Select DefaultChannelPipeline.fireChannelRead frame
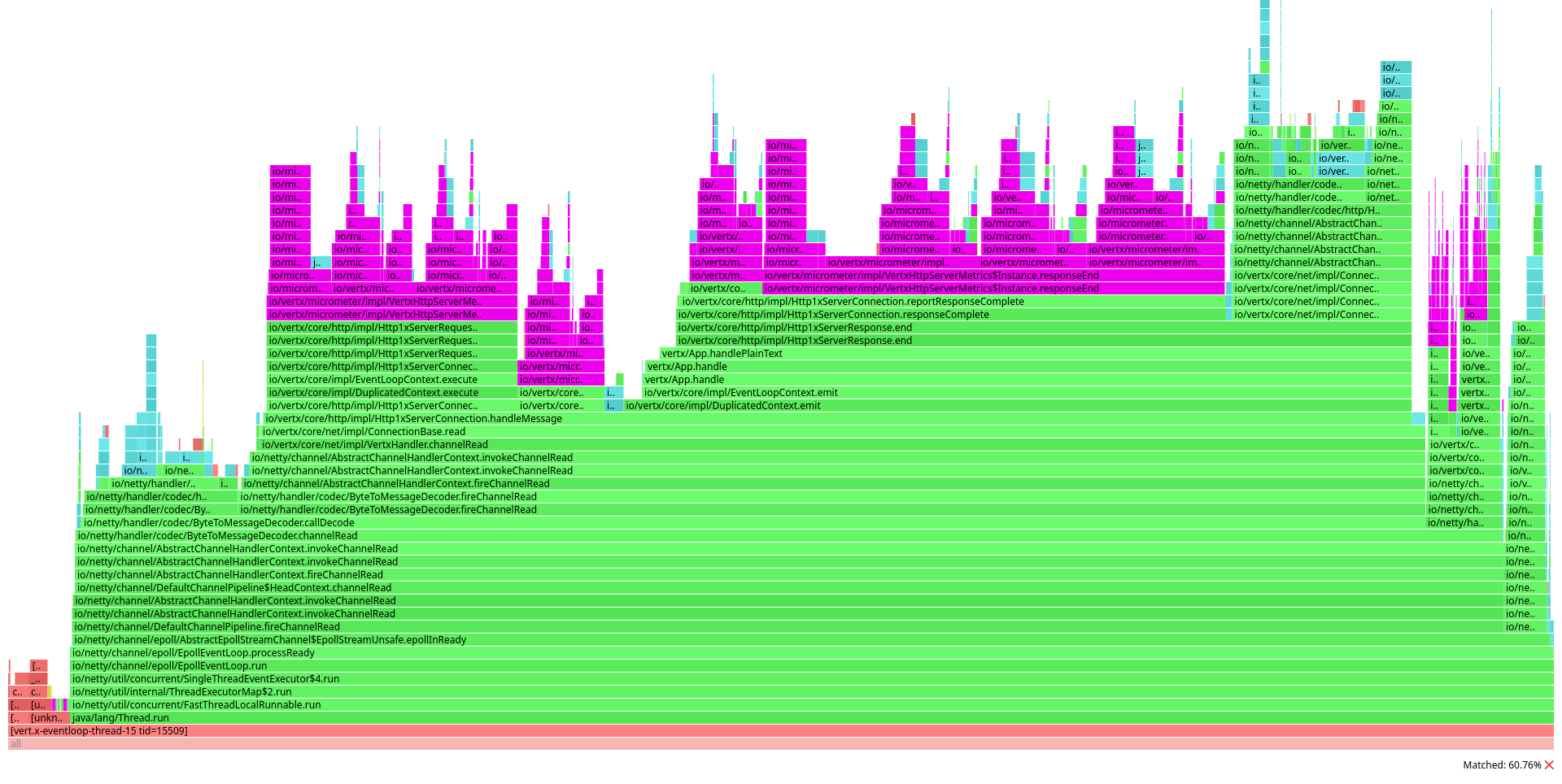Screen dimensions: 1562x784 pyautogui.click(x=788, y=627)
